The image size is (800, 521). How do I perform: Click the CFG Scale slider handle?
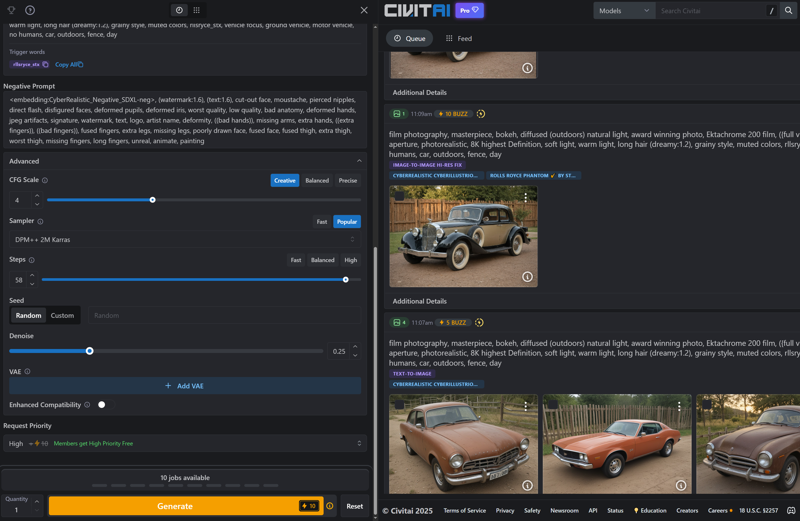153,200
